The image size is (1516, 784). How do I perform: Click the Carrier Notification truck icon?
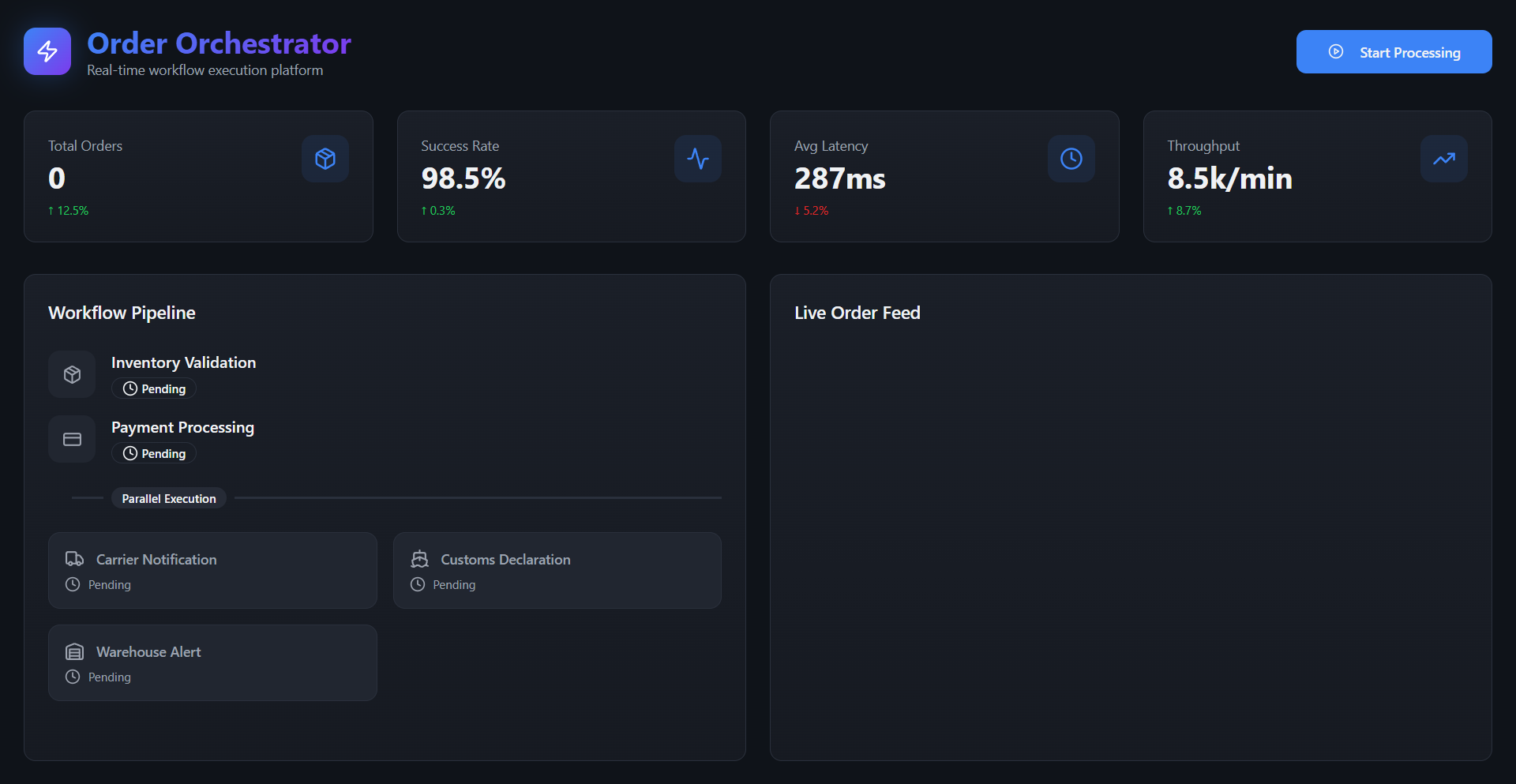(x=74, y=559)
